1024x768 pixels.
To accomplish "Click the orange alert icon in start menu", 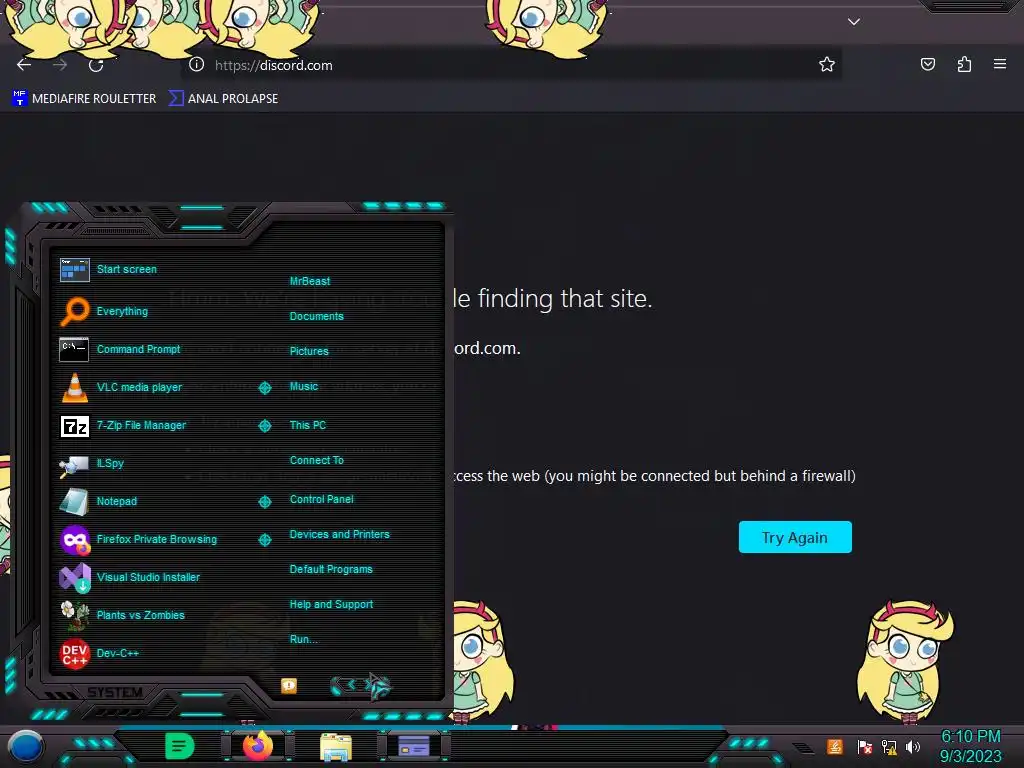I will [x=289, y=686].
